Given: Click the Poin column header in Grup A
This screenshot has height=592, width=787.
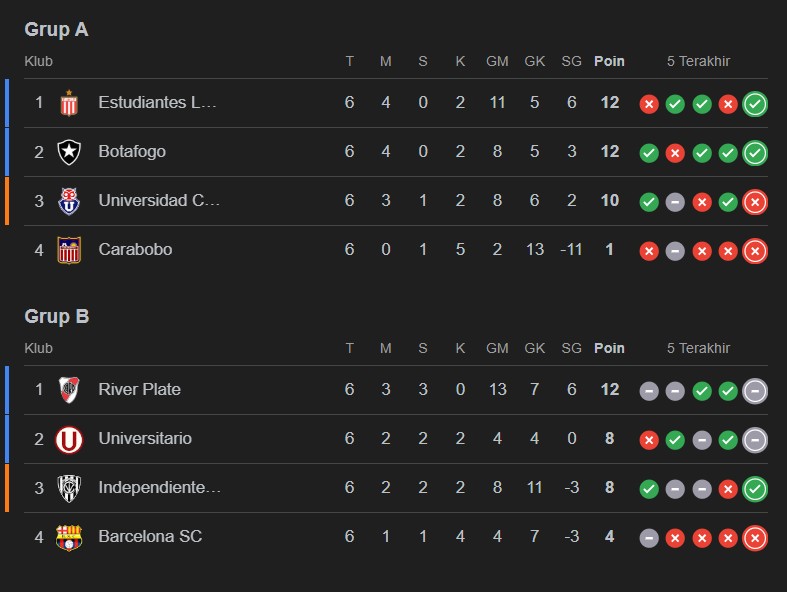Looking at the screenshot, I should pyautogui.click(x=609, y=61).
